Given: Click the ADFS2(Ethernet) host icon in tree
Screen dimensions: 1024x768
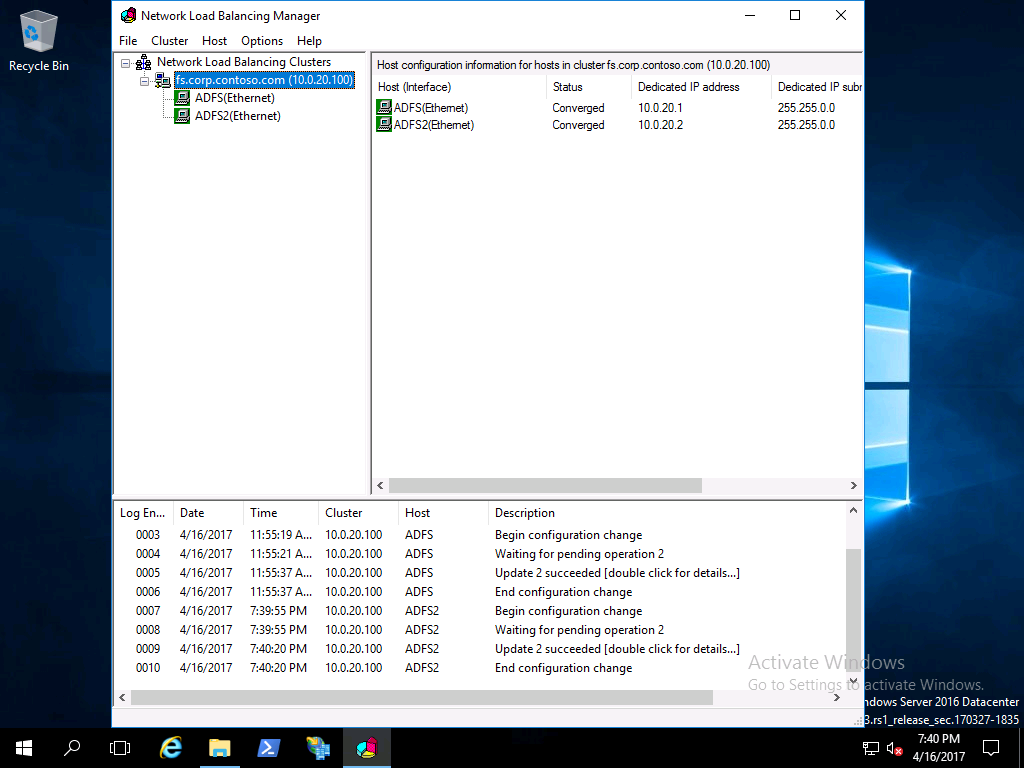Looking at the screenshot, I should click(x=182, y=116).
